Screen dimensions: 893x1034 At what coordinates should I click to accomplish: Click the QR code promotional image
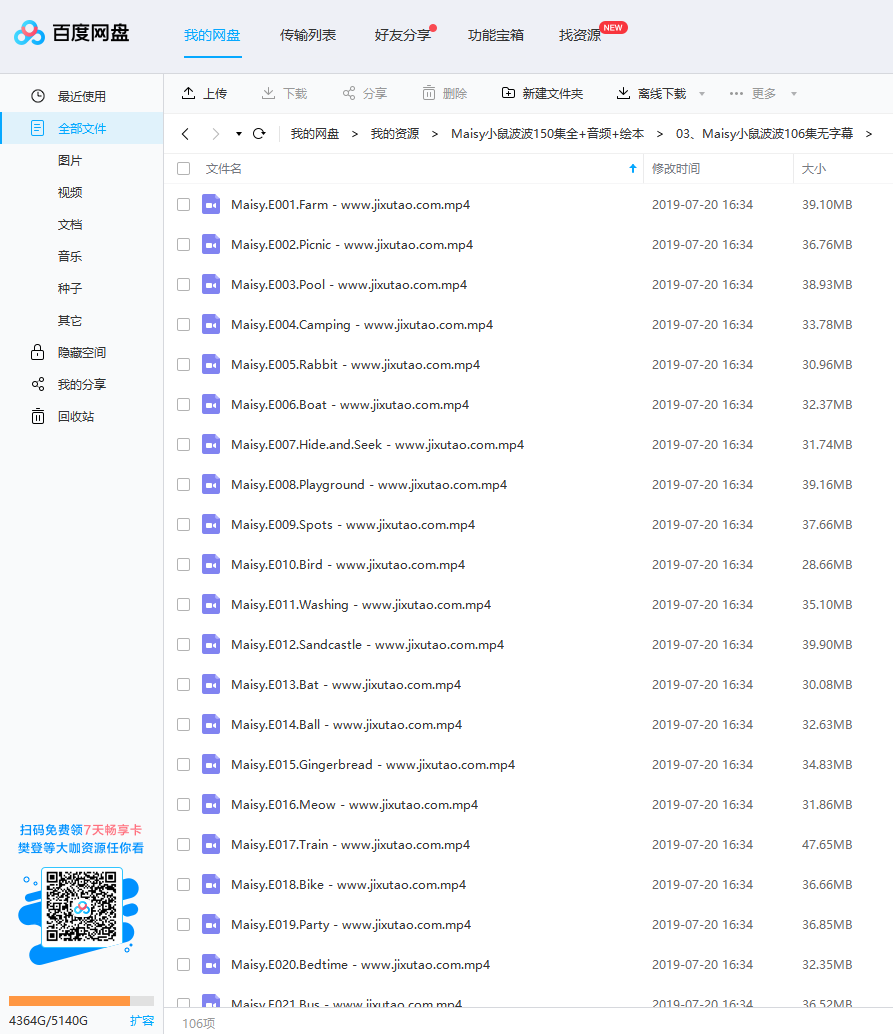click(82, 906)
